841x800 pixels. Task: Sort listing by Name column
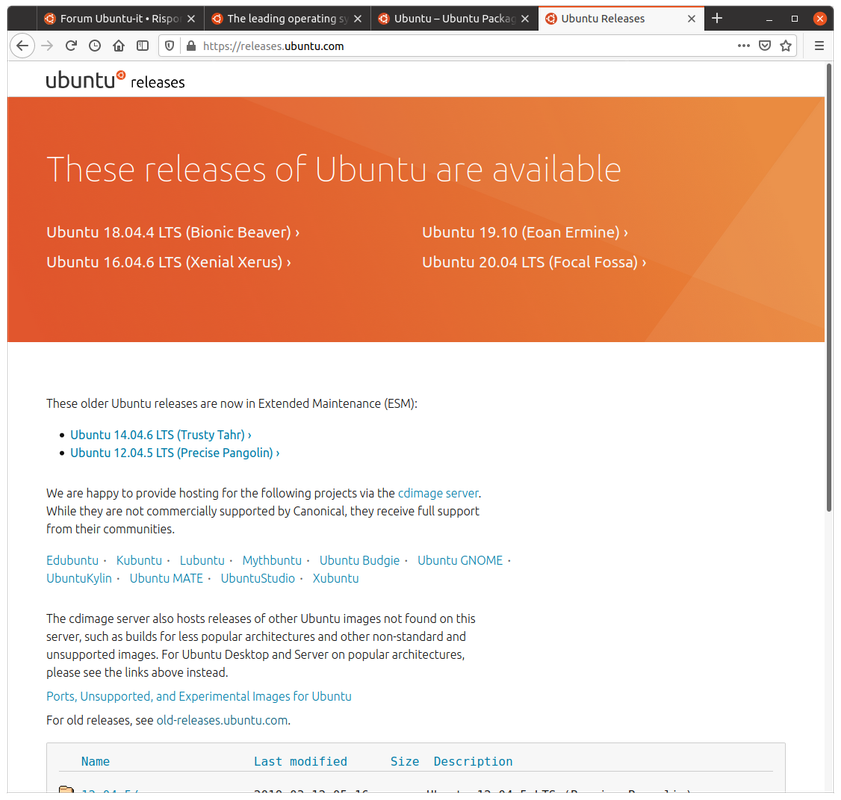click(95, 761)
